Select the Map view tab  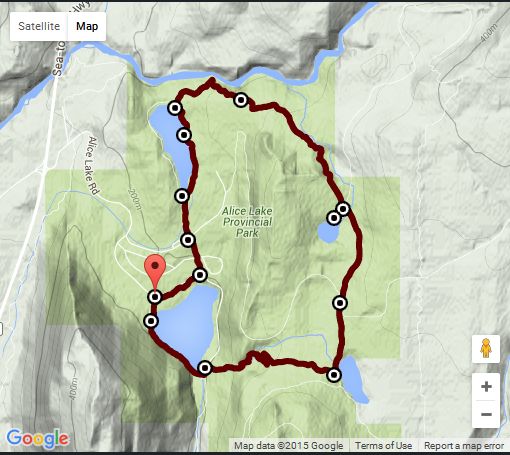[x=87, y=26]
